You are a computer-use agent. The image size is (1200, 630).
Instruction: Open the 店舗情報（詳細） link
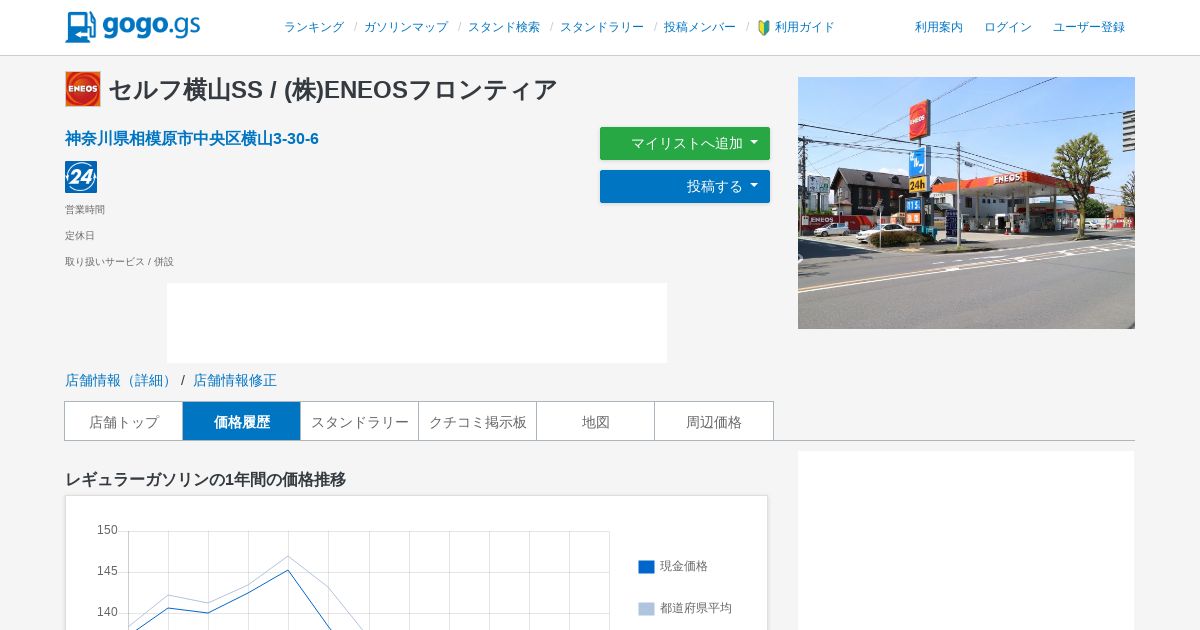121,380
